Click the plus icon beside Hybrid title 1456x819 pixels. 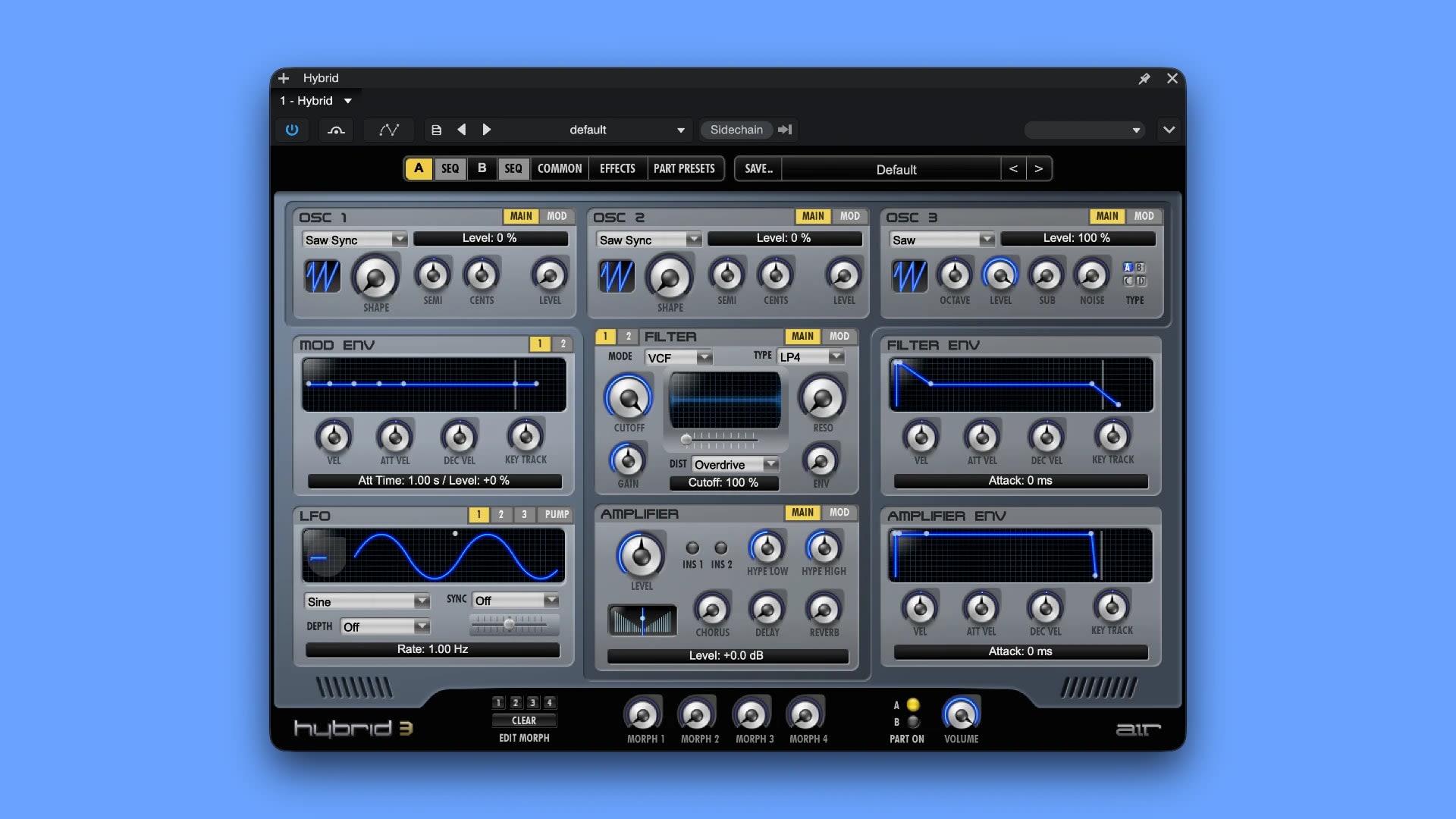point(284,78)
